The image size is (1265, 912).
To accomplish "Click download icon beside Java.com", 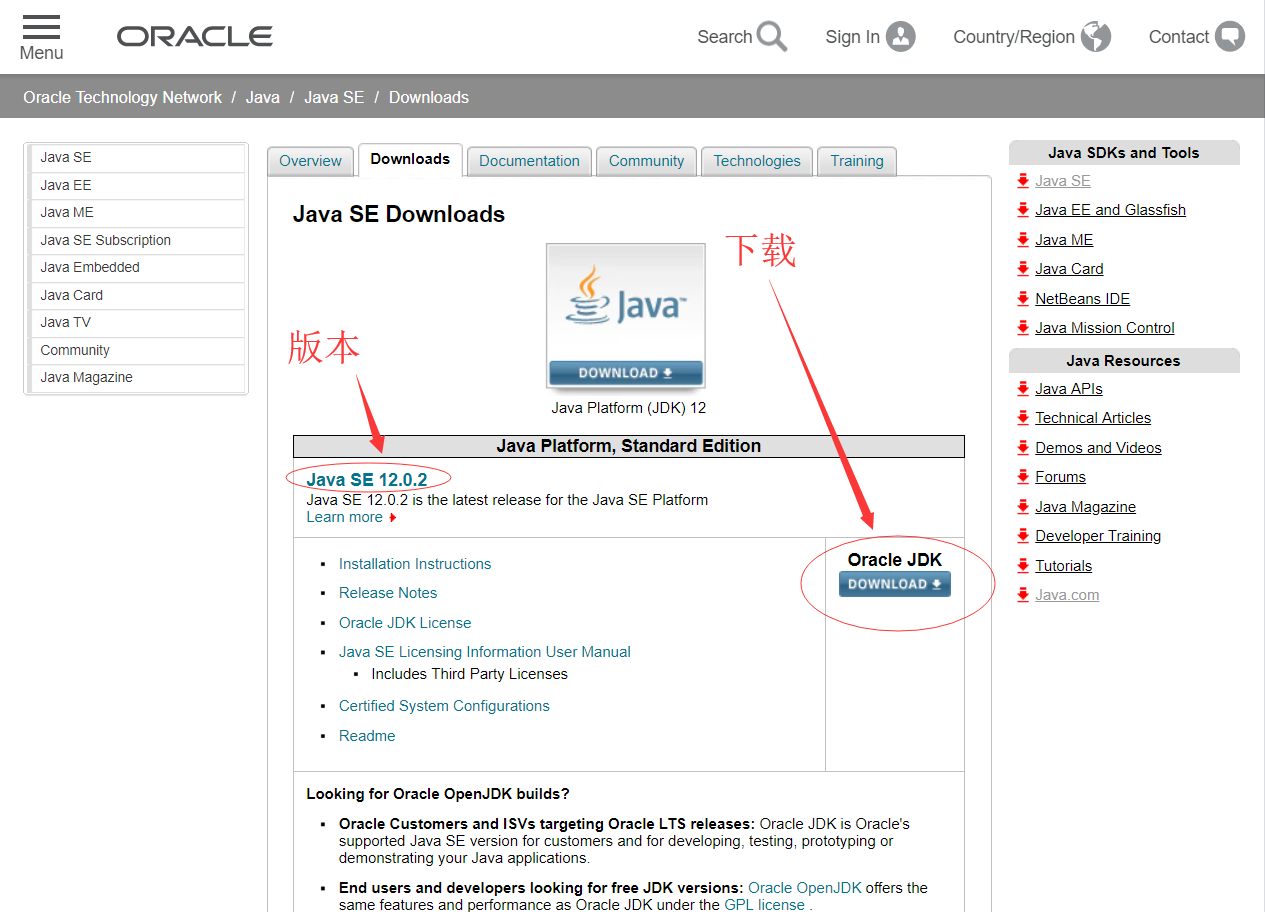I will tap(1023, 595).
